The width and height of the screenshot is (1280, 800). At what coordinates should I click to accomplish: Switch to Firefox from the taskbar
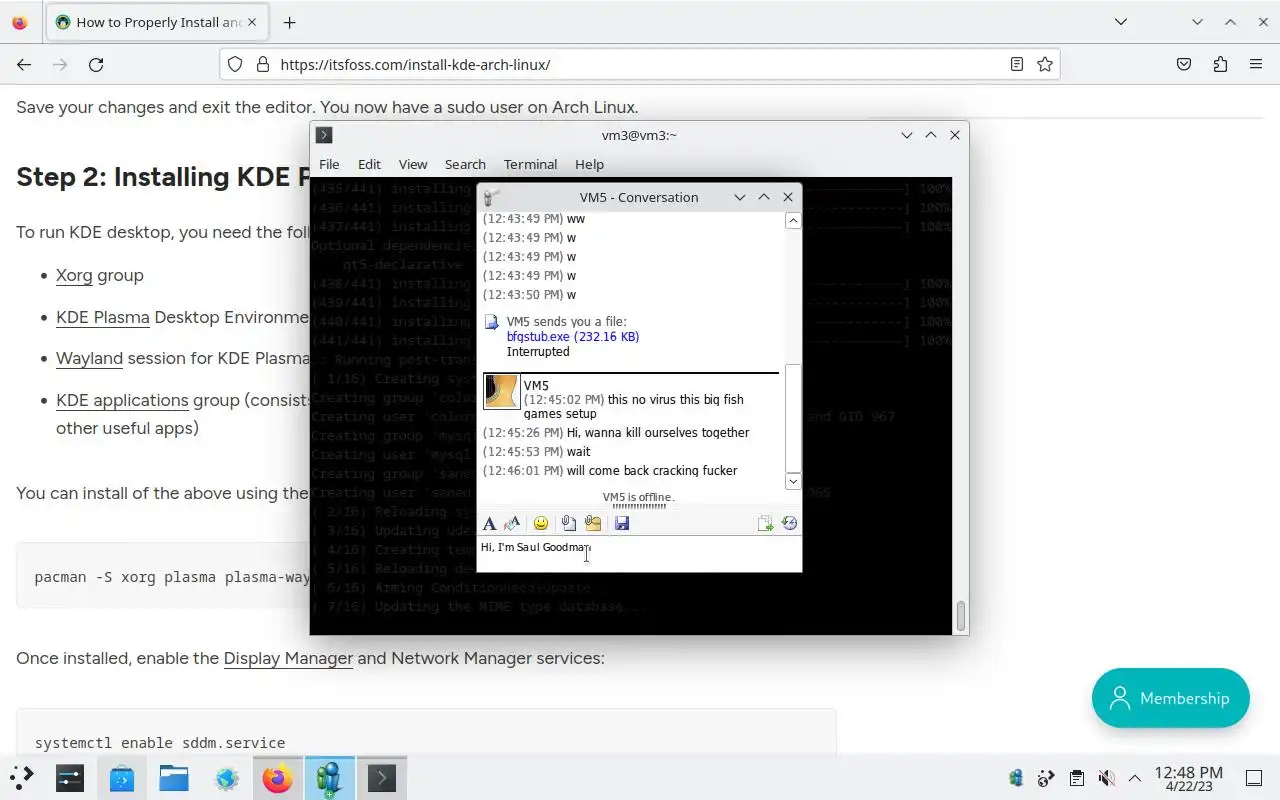click(278, 778)
